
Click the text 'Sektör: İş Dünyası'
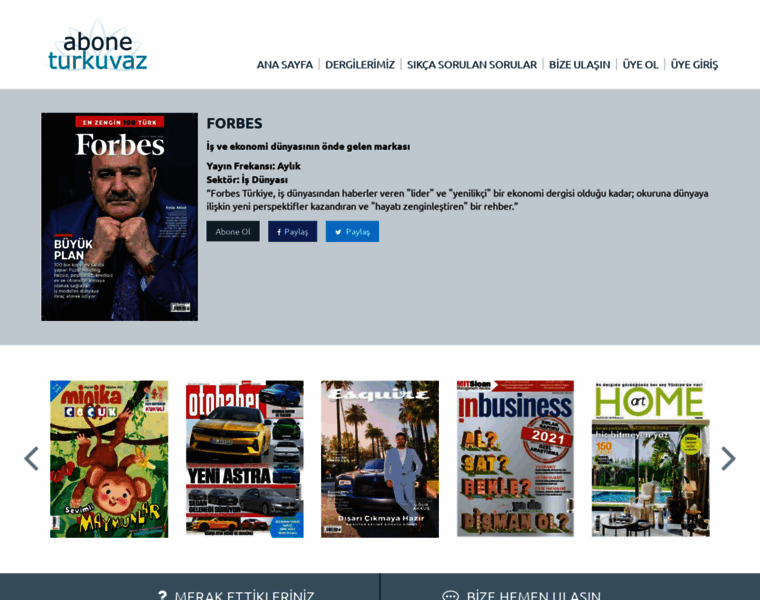(x=247, y=180)
